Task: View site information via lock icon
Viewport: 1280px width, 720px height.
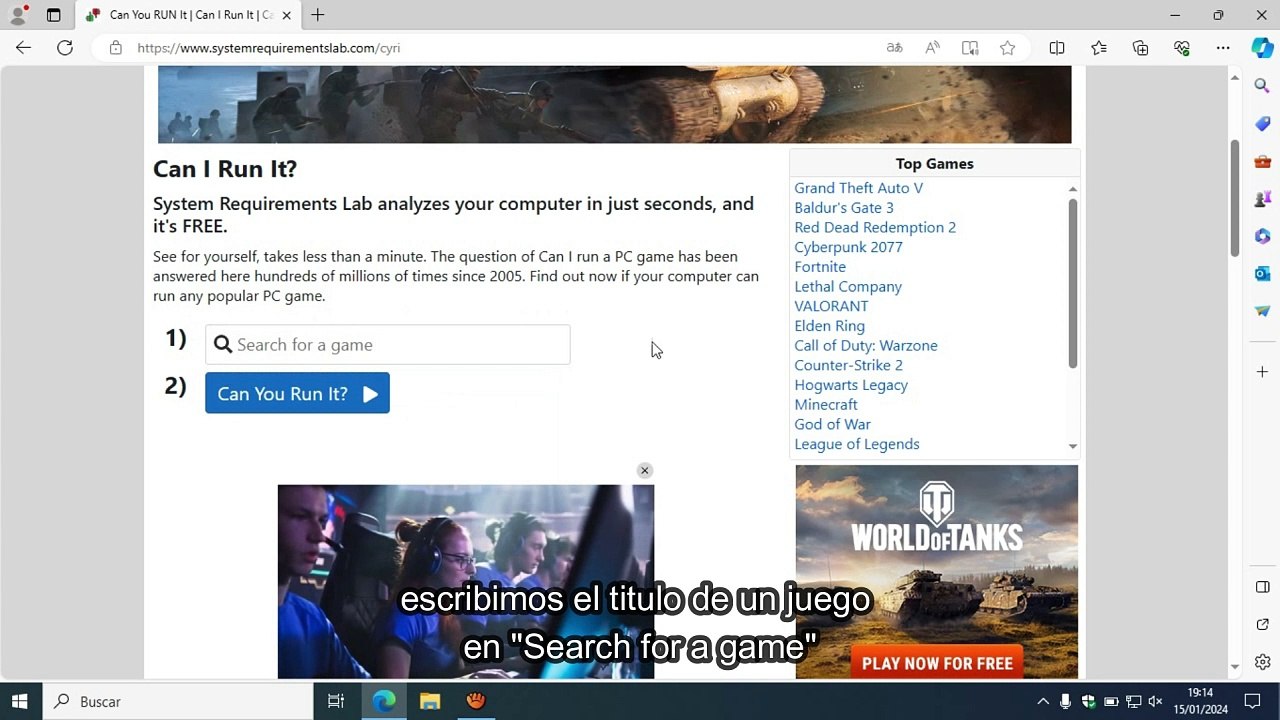Action: (116, 48)
